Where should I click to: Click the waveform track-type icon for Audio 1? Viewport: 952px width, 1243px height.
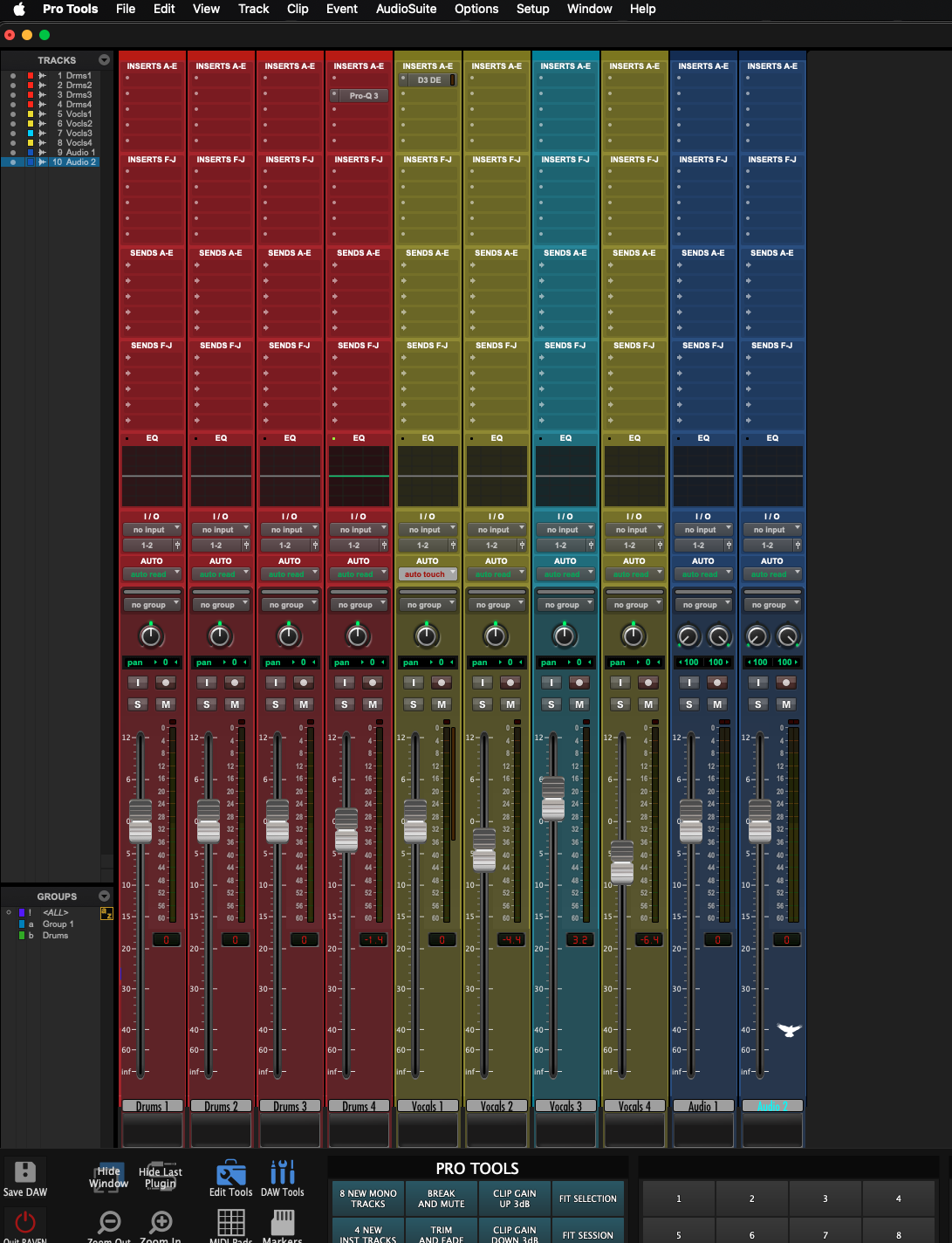pos(42,153)
